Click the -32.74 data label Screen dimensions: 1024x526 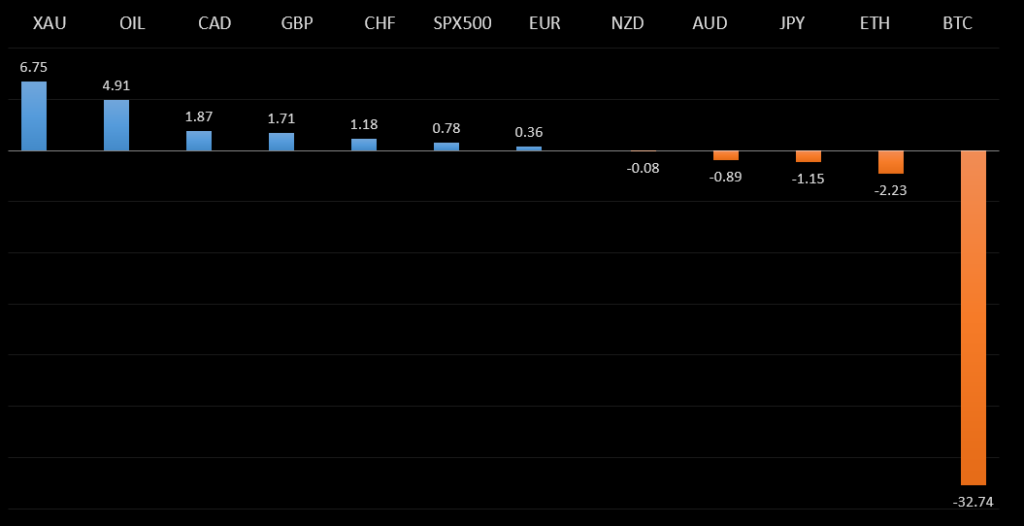(973, 501)
